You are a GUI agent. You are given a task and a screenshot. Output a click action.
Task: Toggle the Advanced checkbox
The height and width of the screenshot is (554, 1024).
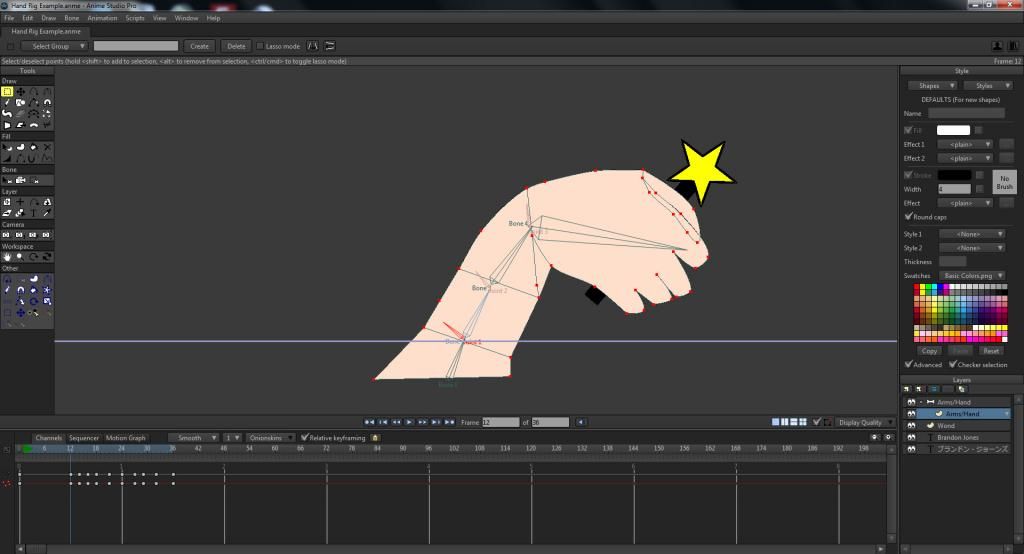tap(908, 364)
